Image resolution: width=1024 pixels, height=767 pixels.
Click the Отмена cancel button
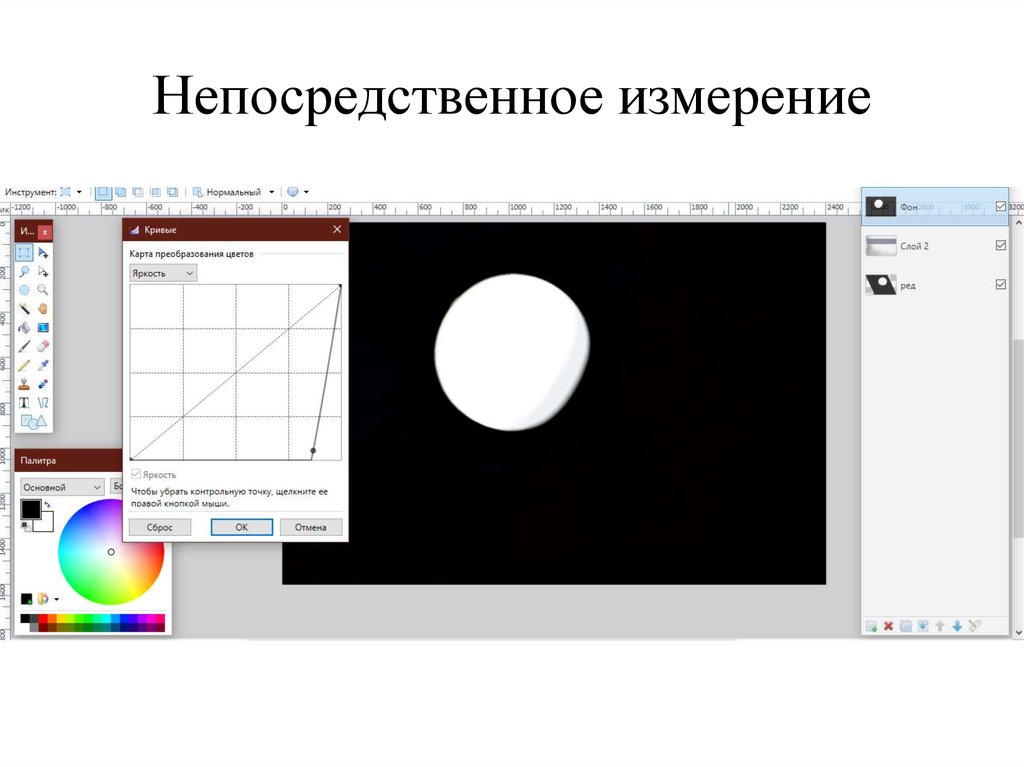click(311, 527)
